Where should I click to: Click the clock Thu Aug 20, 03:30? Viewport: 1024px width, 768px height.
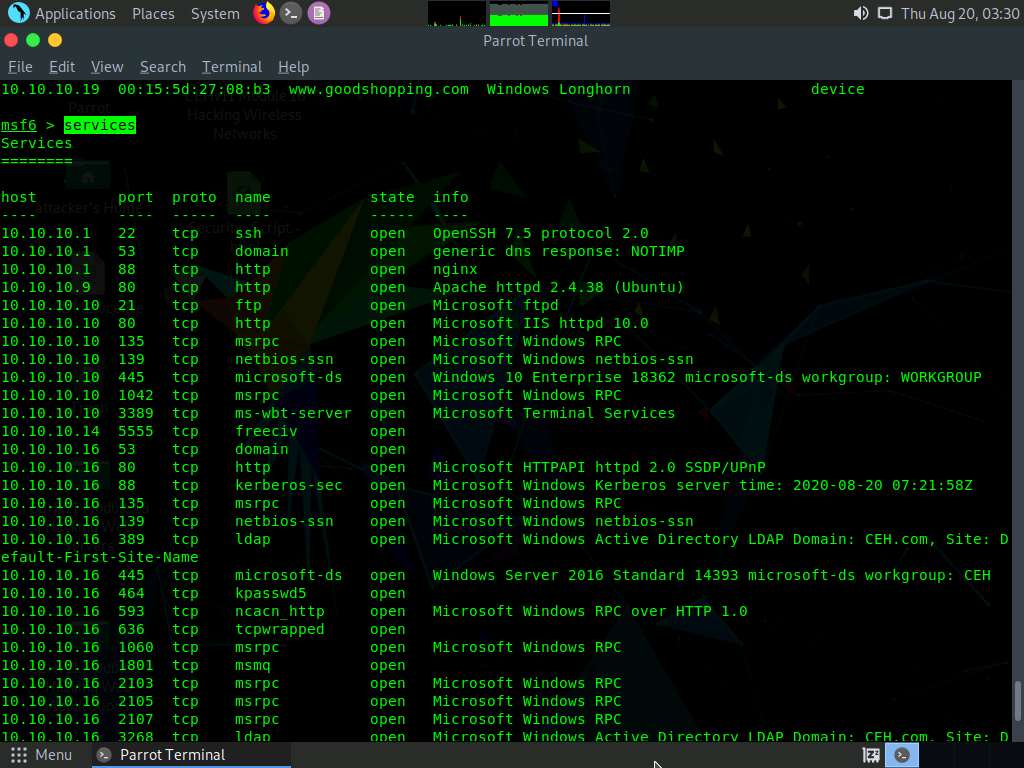pyautogui.click(x=960, y=14)
